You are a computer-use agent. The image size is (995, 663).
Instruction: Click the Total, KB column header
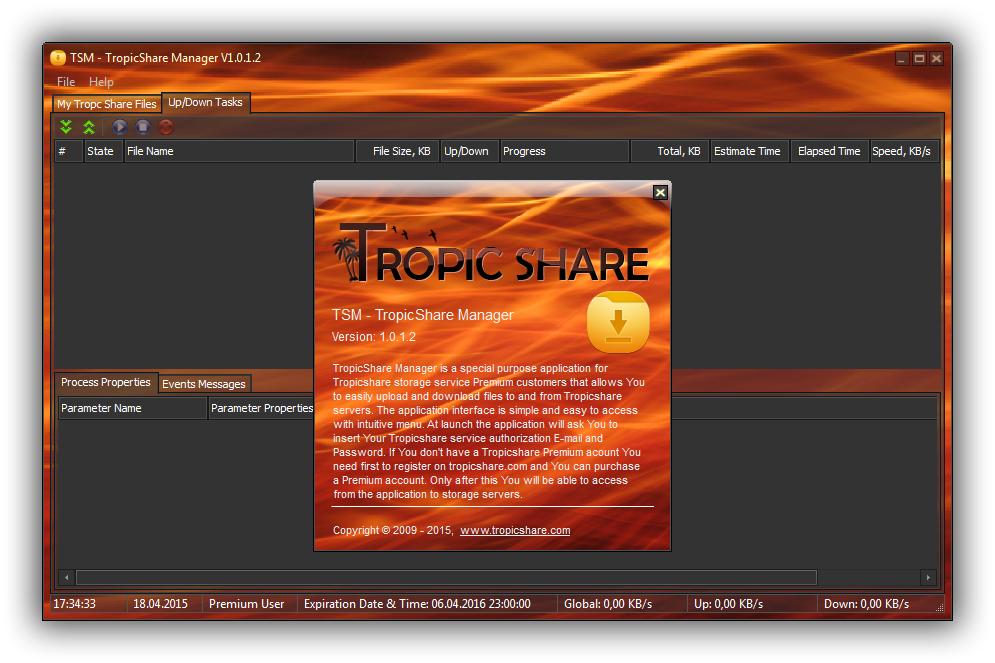click(x=669, y=151)
